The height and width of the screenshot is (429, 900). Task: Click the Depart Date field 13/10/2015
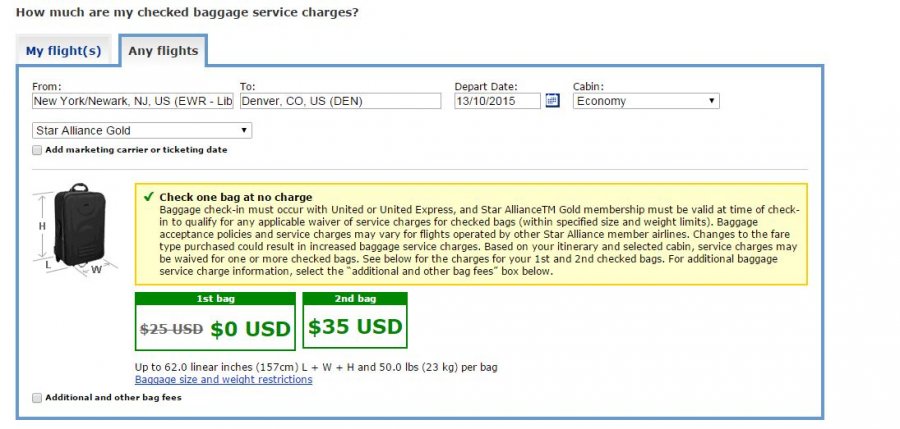tap(497, 101)
